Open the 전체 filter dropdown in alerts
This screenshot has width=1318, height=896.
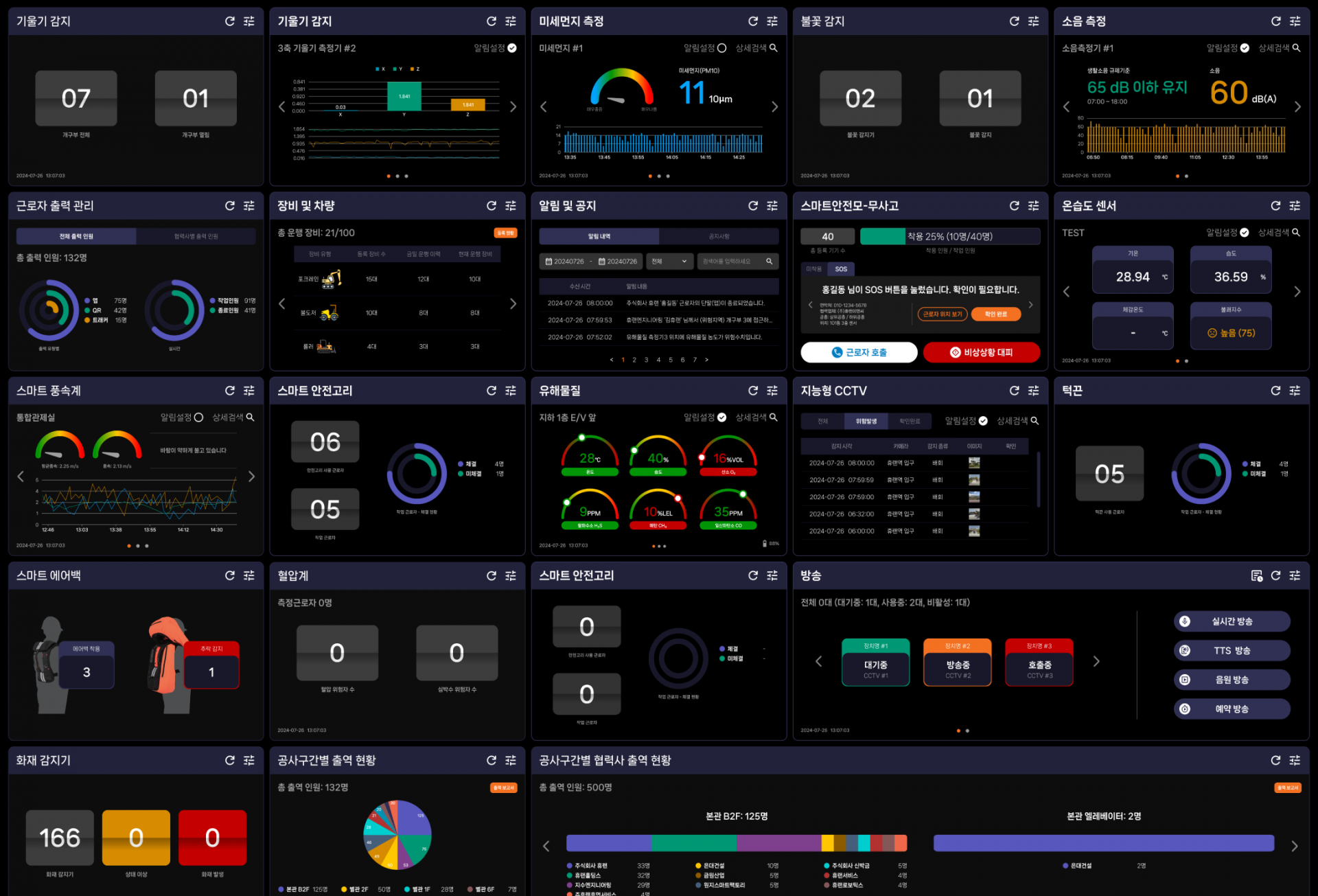(669, 262)
